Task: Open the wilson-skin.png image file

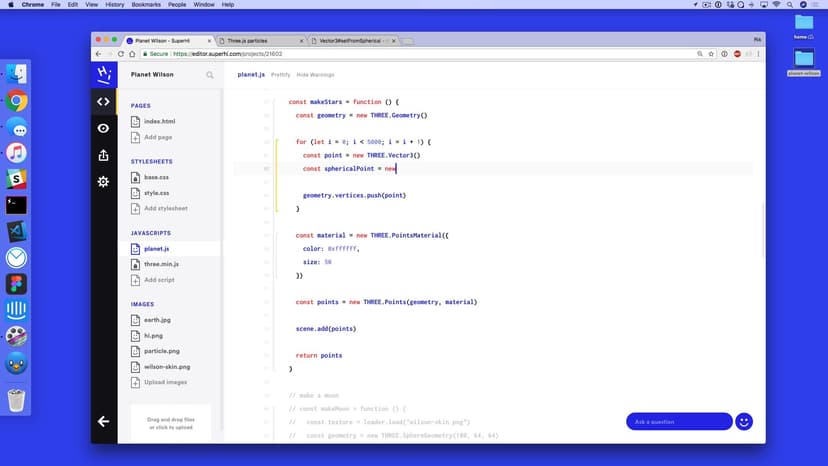Action: [166, 367]
